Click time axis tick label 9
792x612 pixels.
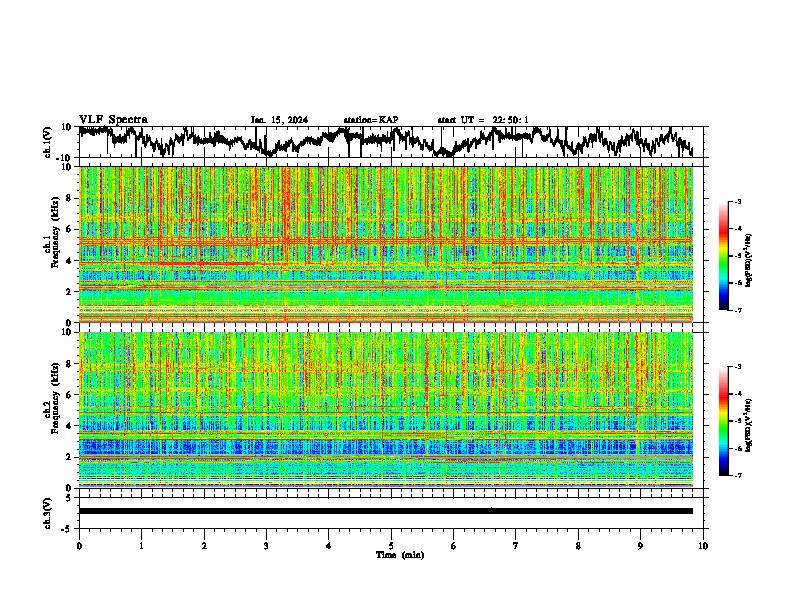tap(640, 546)
